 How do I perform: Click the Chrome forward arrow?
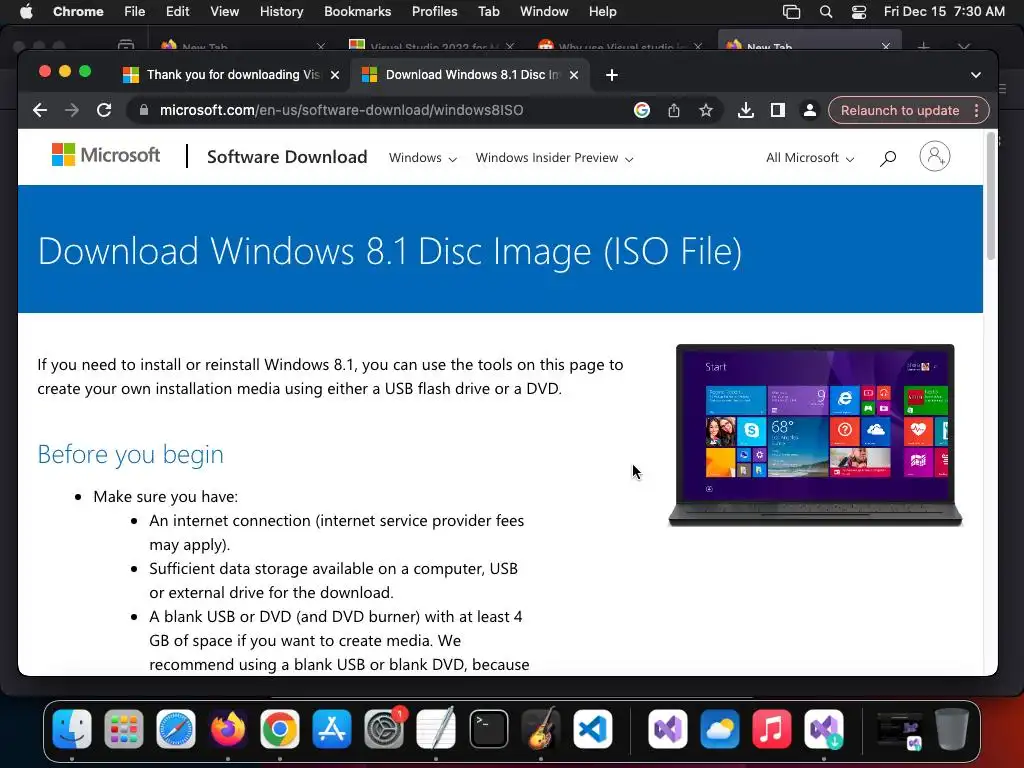pyautogui.click(x=72, y=110)
